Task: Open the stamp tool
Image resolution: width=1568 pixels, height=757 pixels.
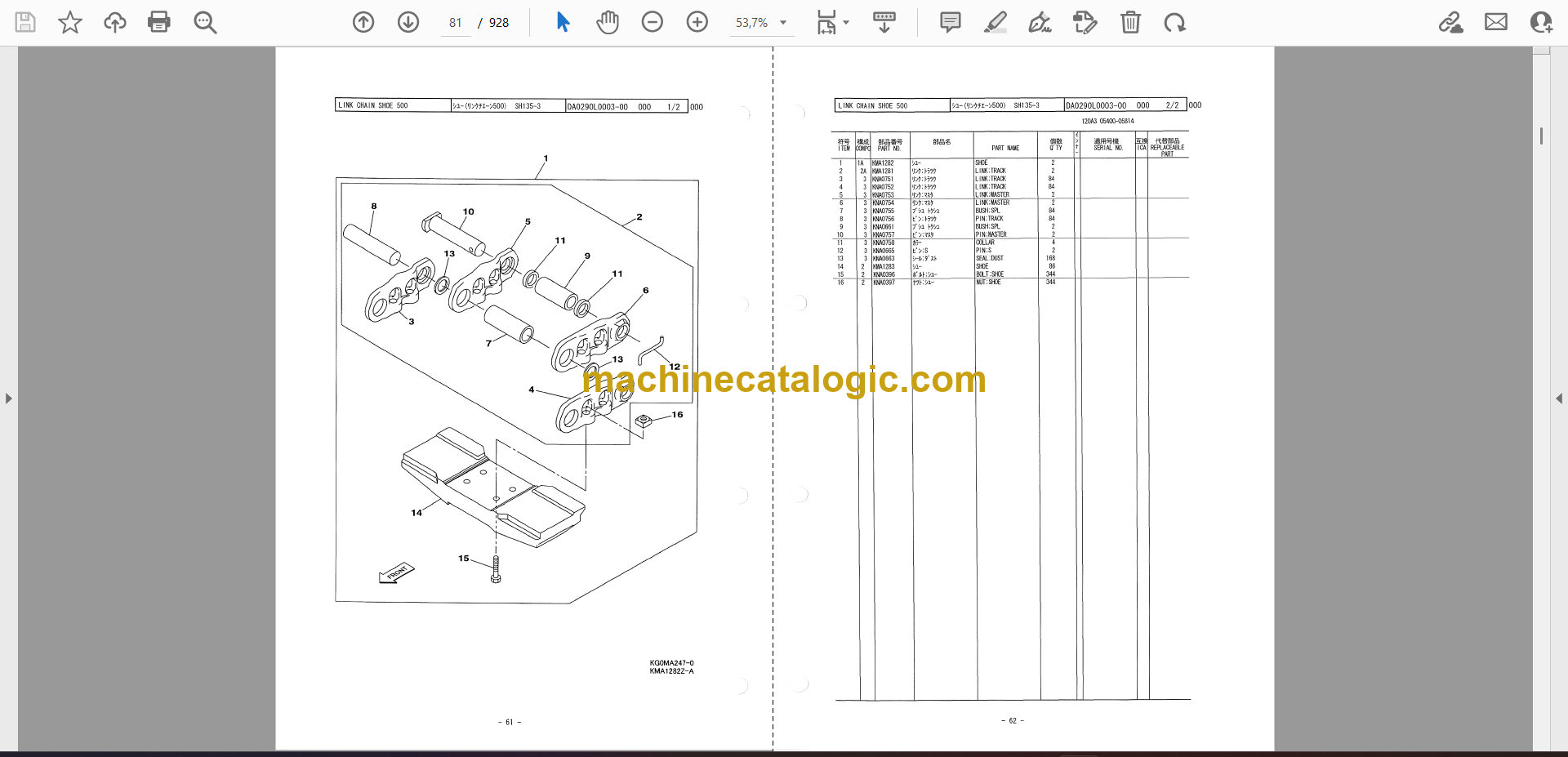Action: tap(1085, 22)
